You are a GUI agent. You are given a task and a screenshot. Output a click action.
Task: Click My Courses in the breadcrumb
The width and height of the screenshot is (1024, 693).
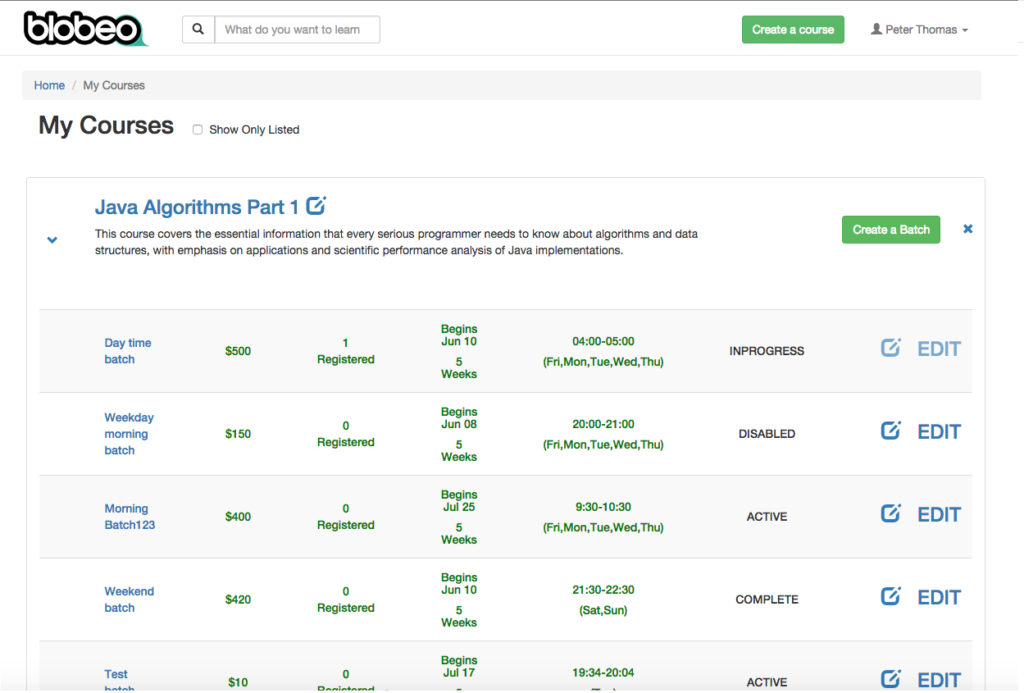point(114,86)
